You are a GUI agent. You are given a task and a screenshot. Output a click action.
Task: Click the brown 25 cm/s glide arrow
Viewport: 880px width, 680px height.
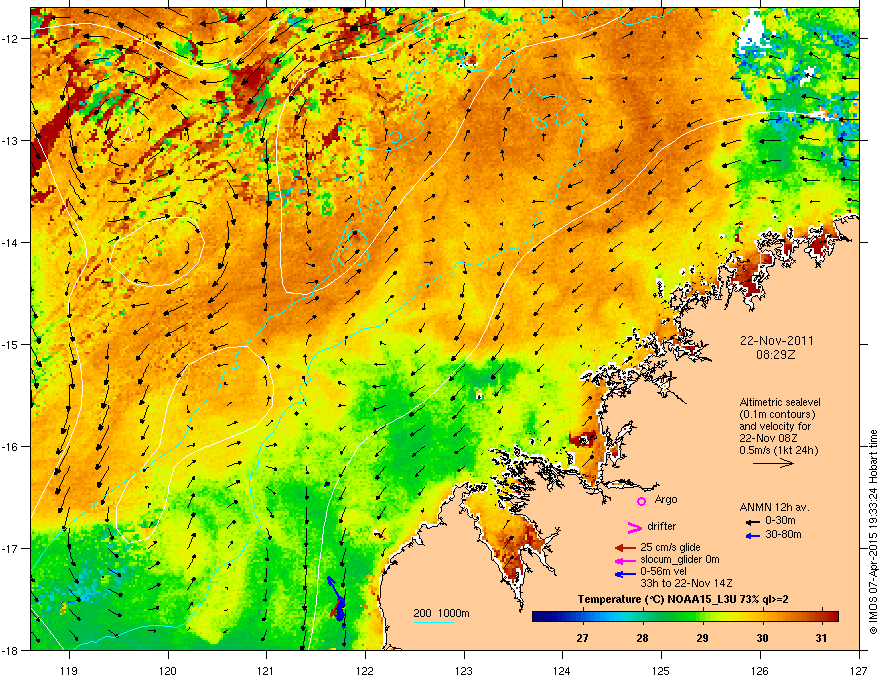(x=625, y=548)
